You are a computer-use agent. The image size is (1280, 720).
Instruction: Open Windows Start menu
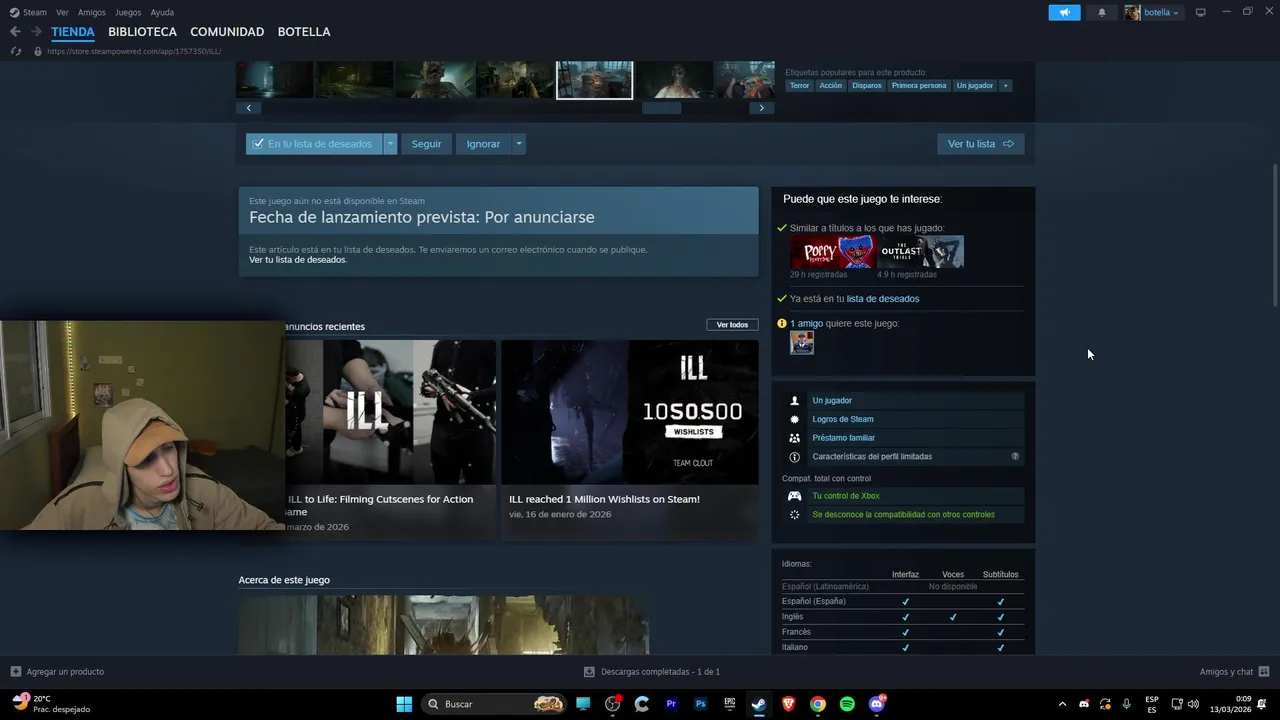click(404, 704)
